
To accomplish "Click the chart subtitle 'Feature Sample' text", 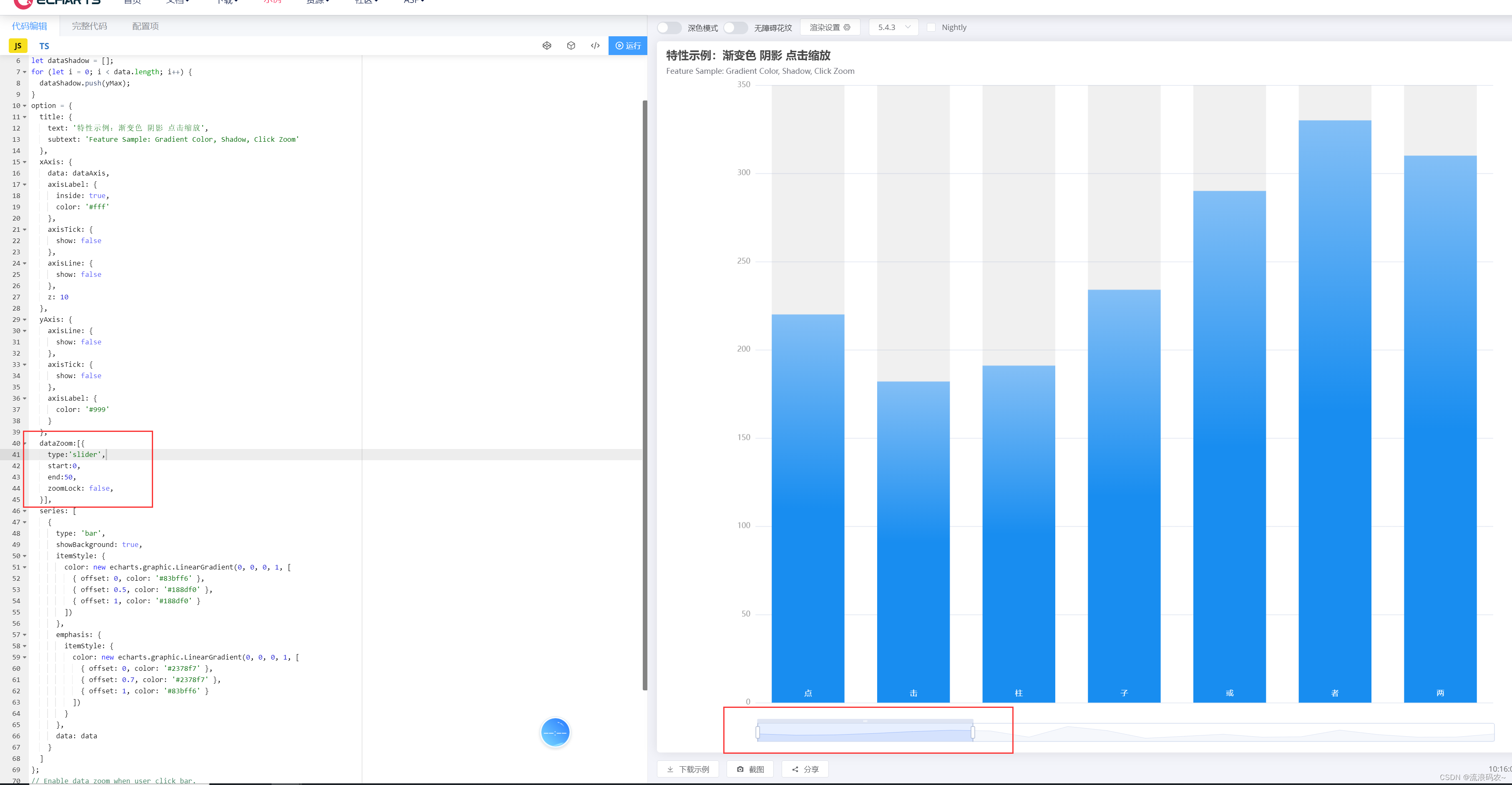I will (x=760, y=71).
